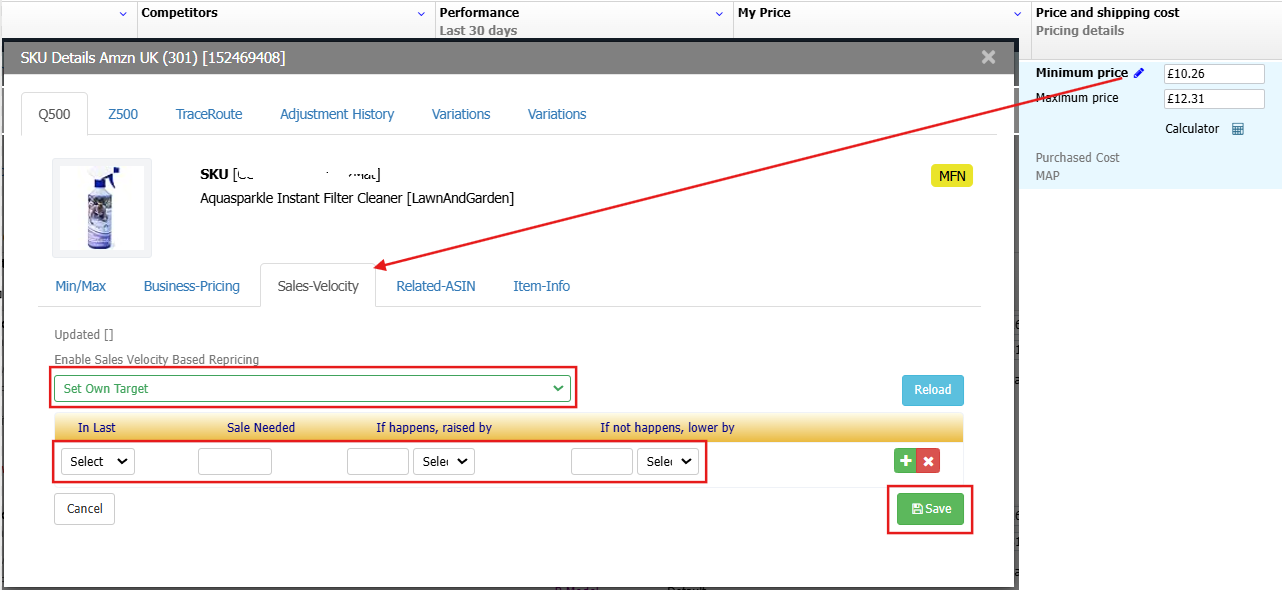1282x590 pixels.
Task: Open the In Last Select dropdown
Action: (98, 461)
